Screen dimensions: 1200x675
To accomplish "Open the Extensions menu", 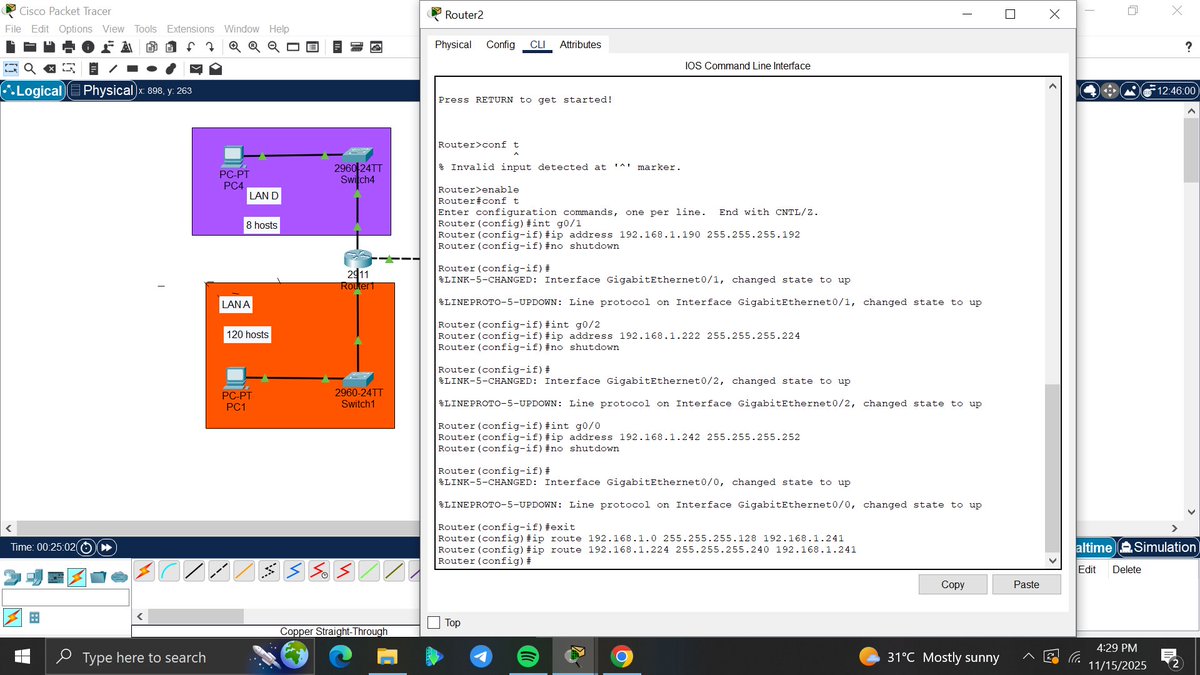I will (190, 28).
